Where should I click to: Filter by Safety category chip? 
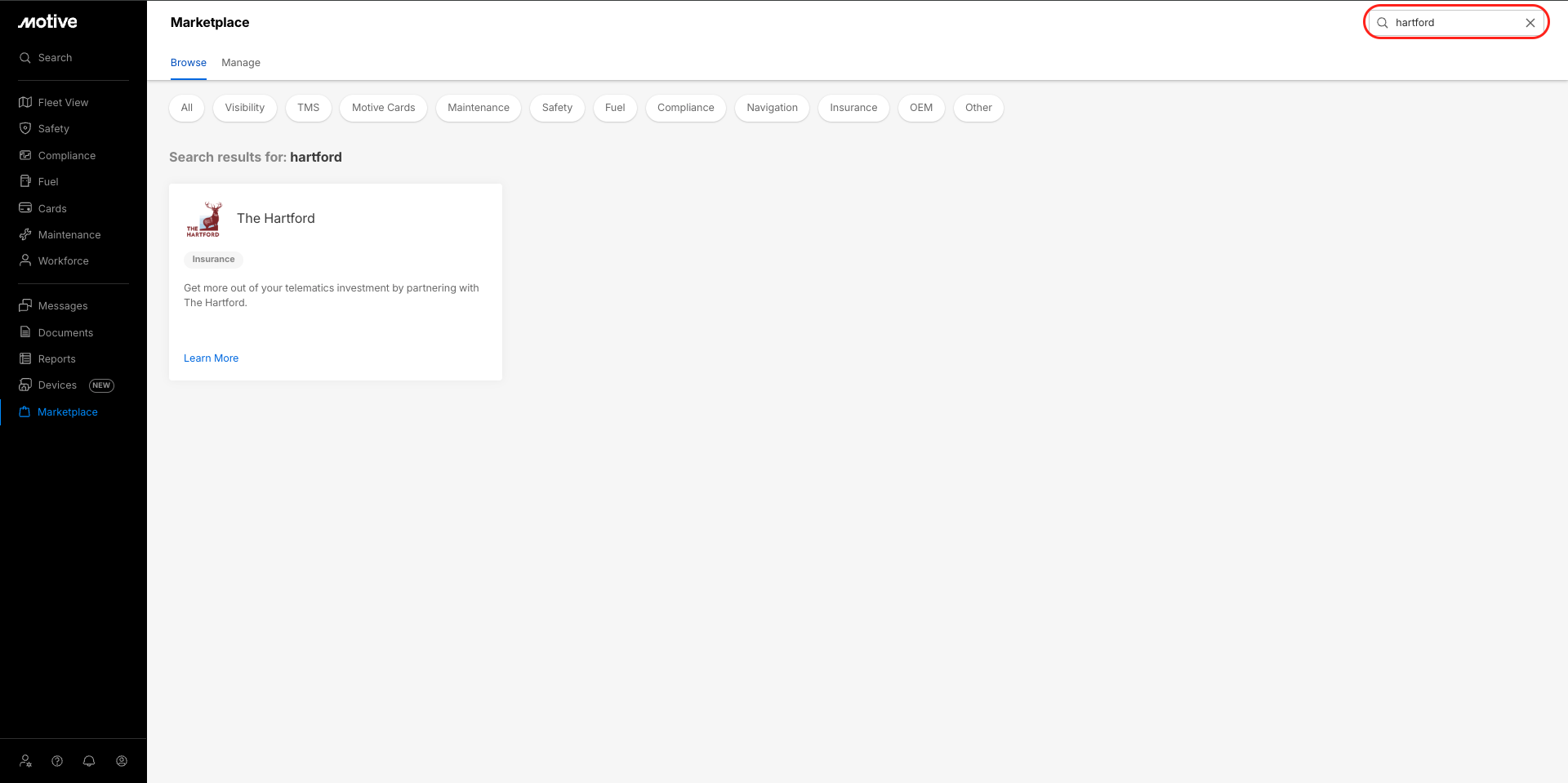click(x=557, y=108)
